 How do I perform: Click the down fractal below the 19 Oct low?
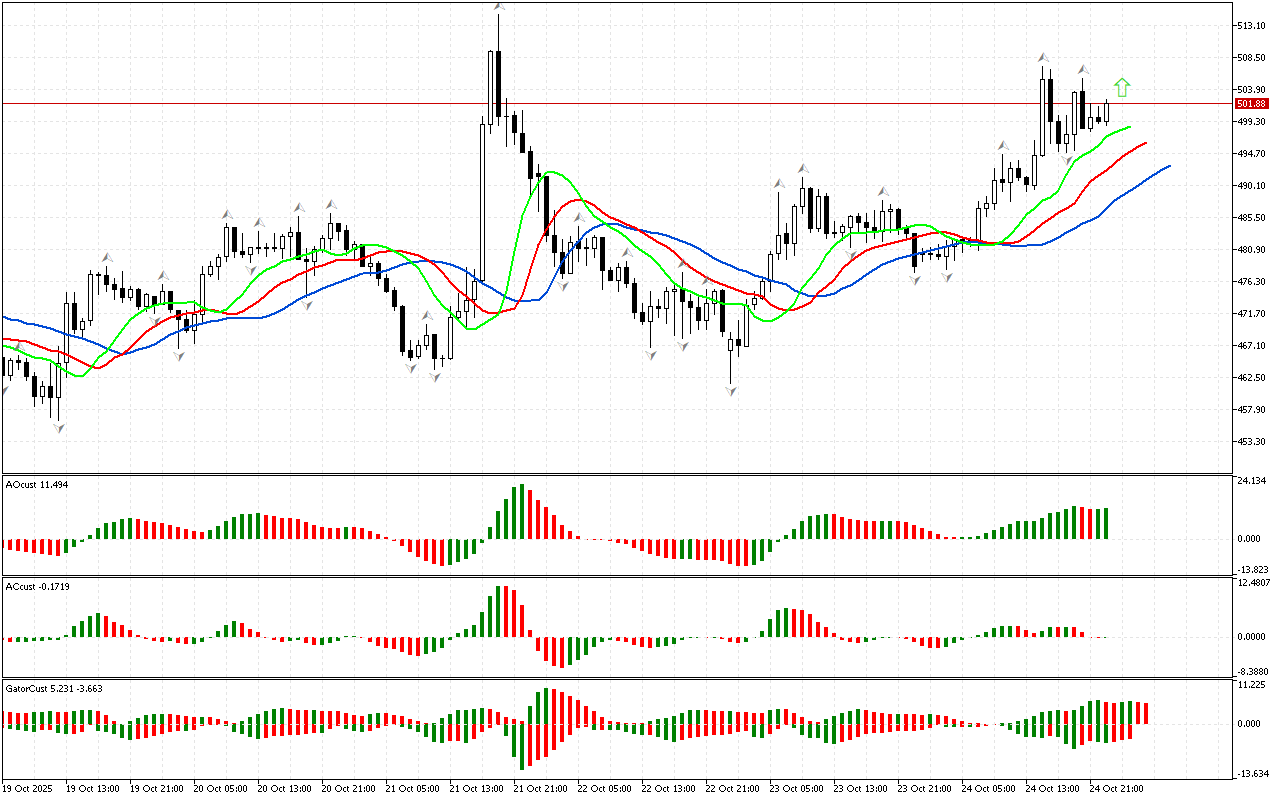point(58,428)
